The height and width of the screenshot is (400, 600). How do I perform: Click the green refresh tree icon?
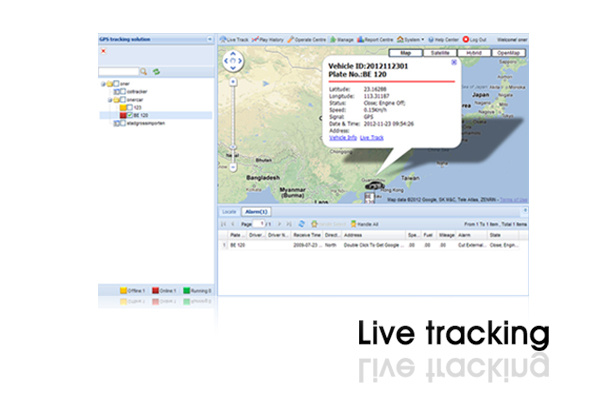pos(157,72)
